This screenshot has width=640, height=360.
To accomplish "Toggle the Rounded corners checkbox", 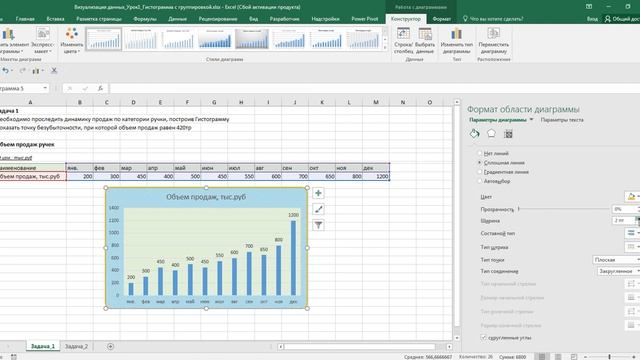I will (484, 338).
